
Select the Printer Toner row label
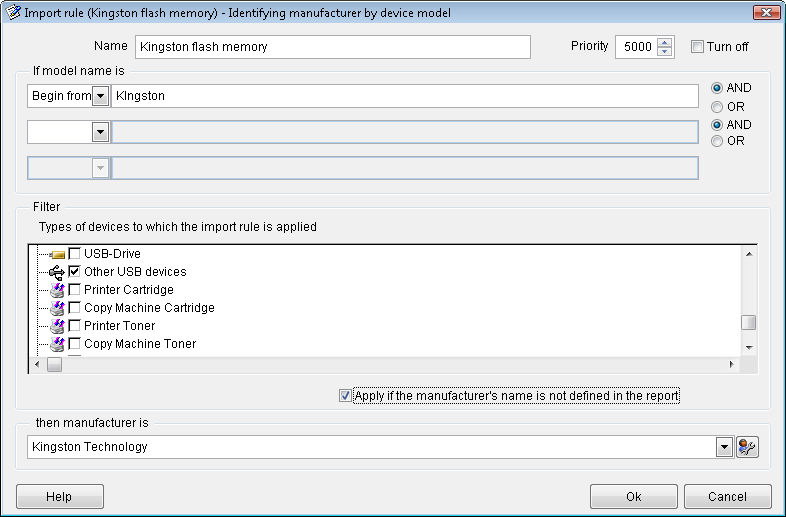point(119,326)
